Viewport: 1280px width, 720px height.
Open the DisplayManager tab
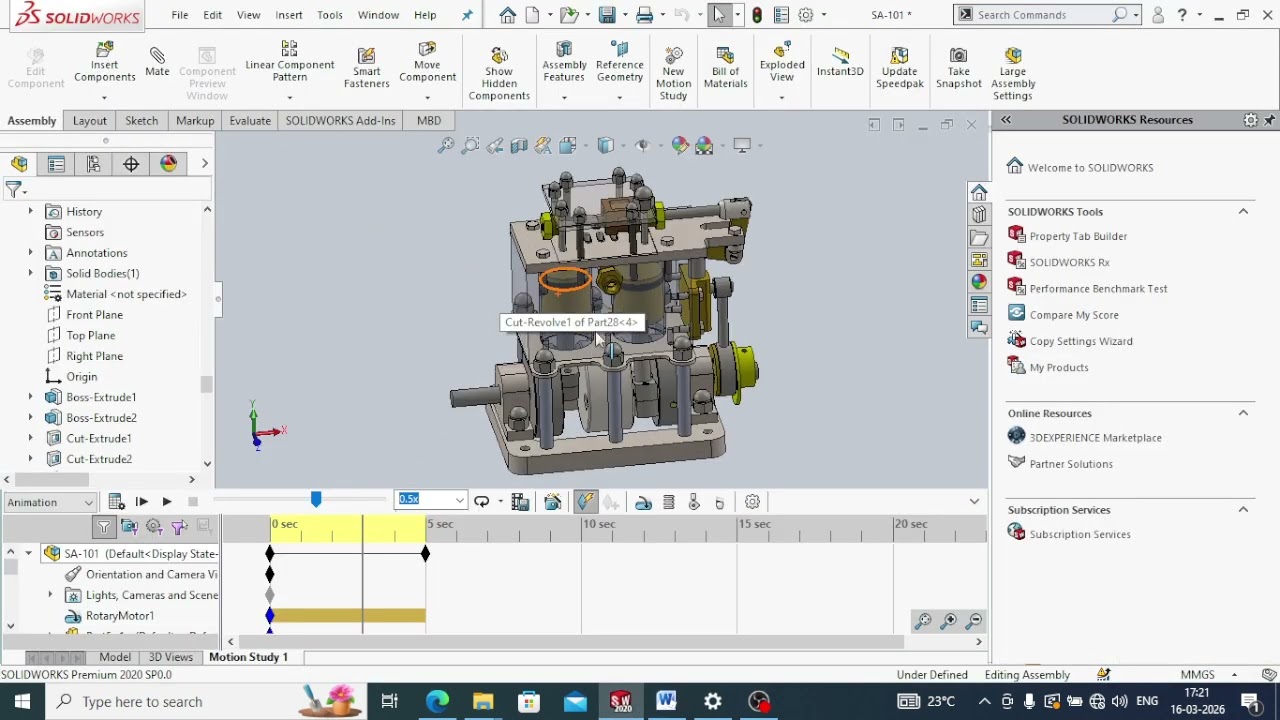click(168, 164)
